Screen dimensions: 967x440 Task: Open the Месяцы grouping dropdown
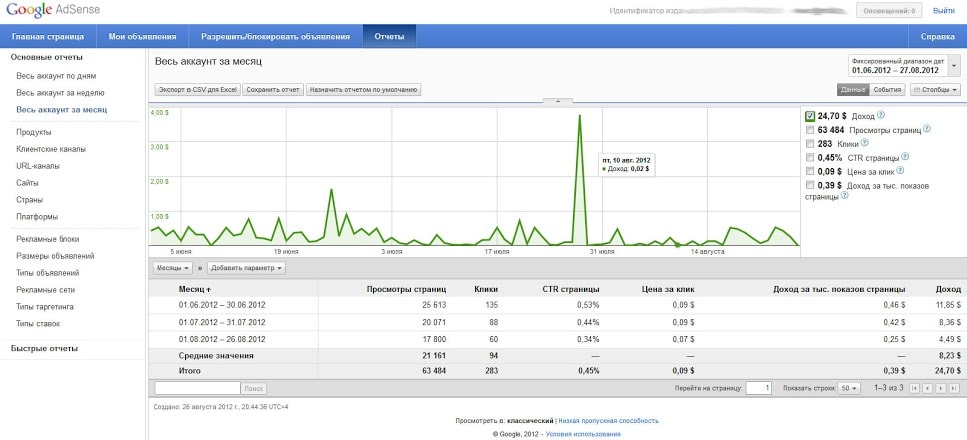pos(173,268)
